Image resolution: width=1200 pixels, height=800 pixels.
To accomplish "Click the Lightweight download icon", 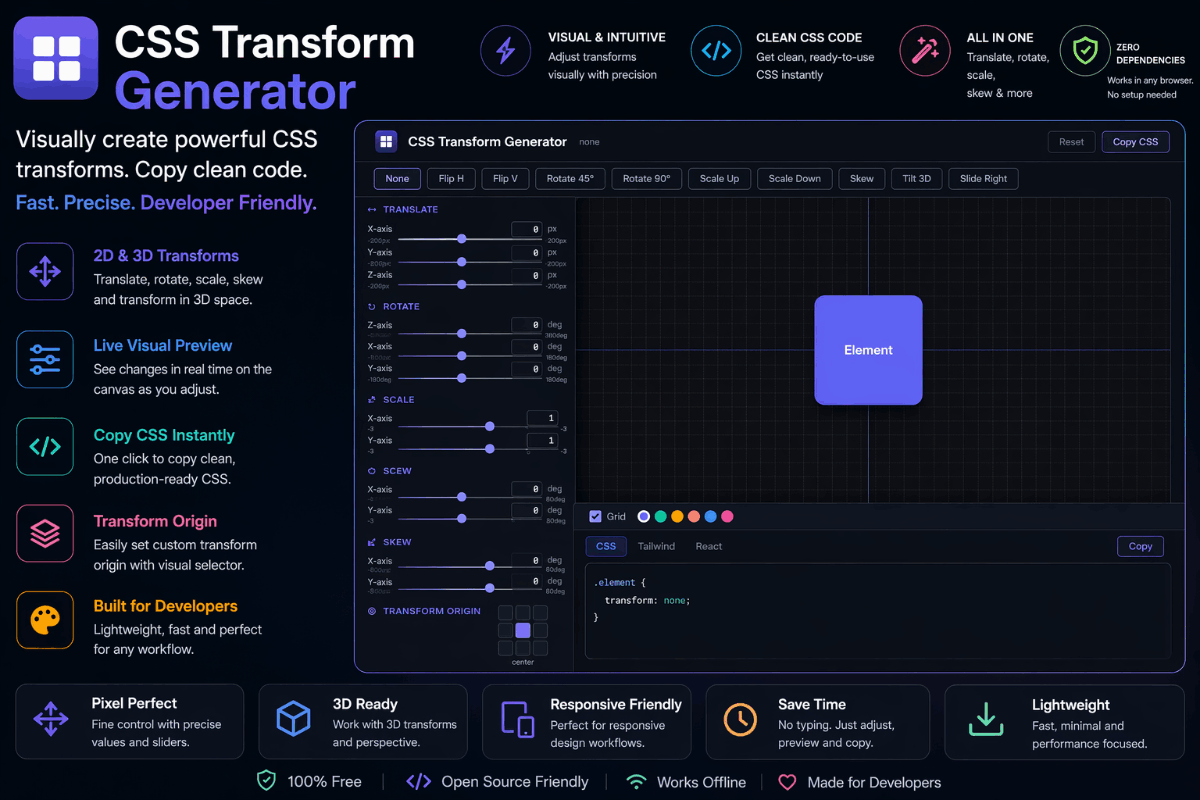I will [986, 718].
